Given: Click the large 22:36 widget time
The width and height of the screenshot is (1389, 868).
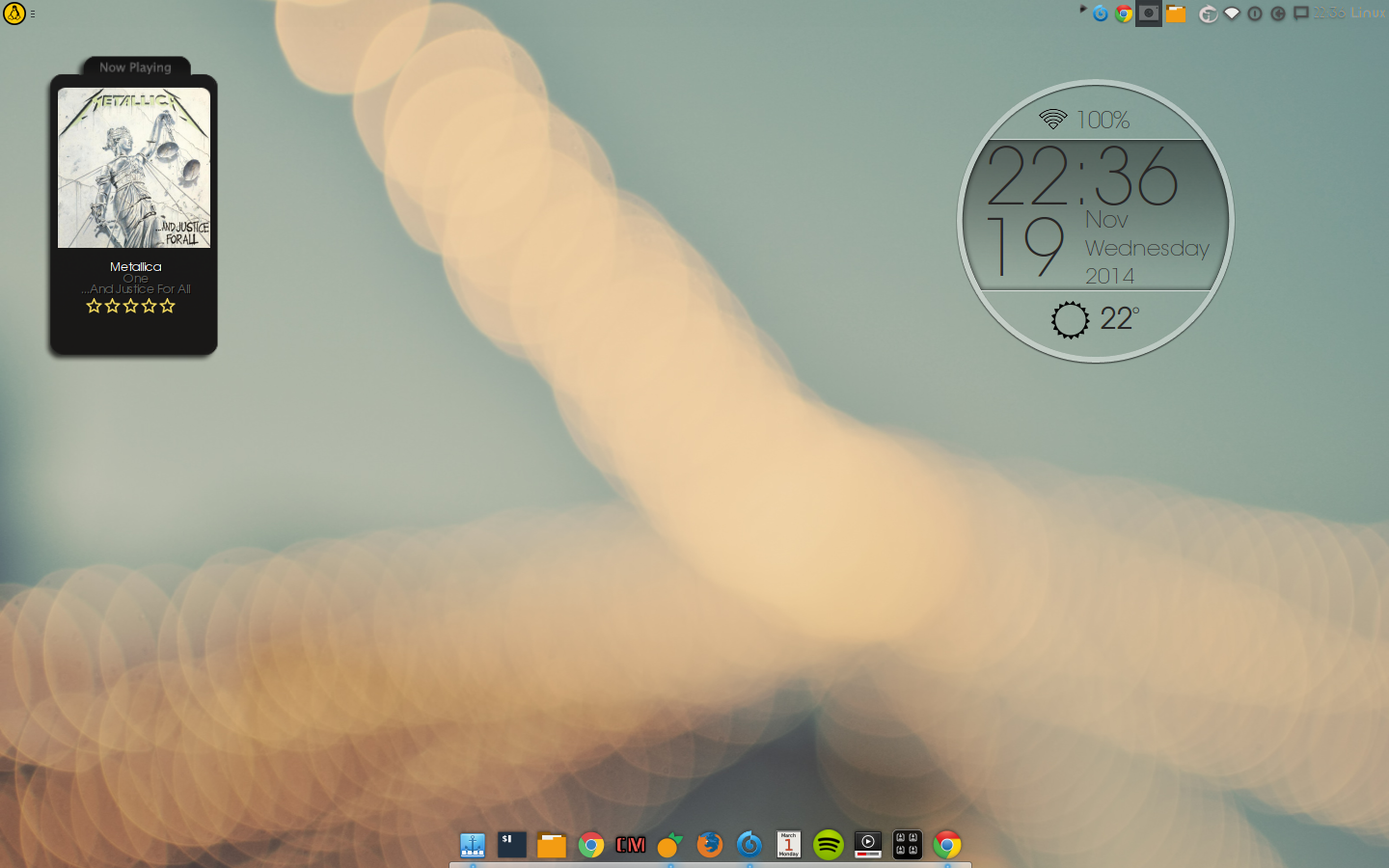Looking at the screenshot, I should [x=1082, y=176].
